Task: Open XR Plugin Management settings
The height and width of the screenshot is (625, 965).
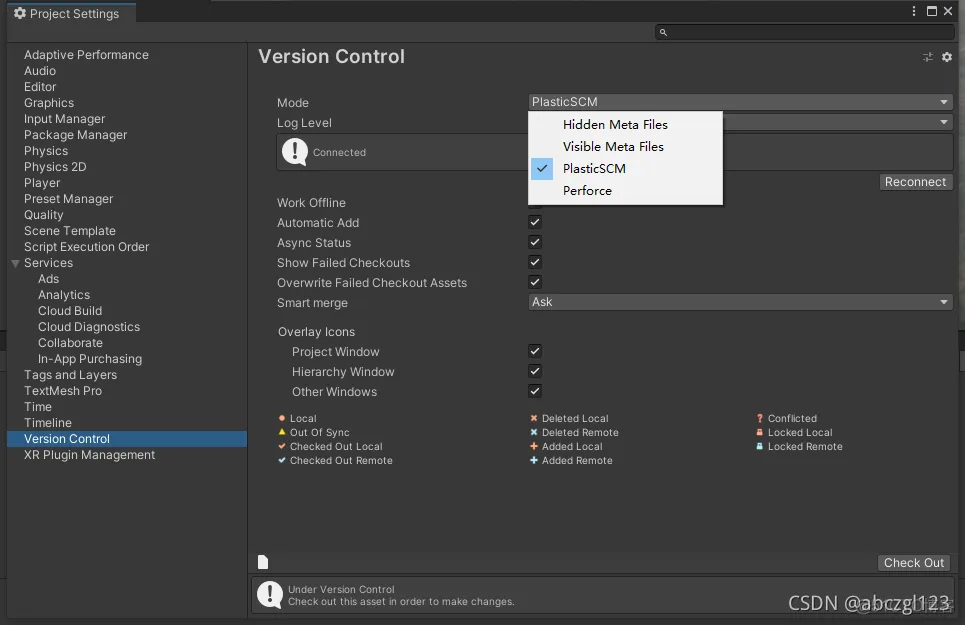Action: coord(90,455)
